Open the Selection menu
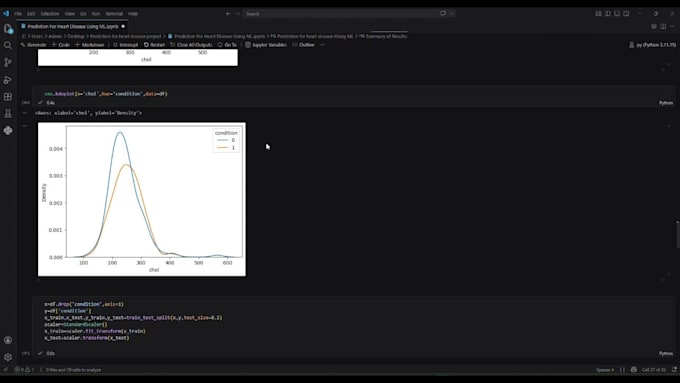The height and width of the screenshot is (383, 680). tap(50, 13)
